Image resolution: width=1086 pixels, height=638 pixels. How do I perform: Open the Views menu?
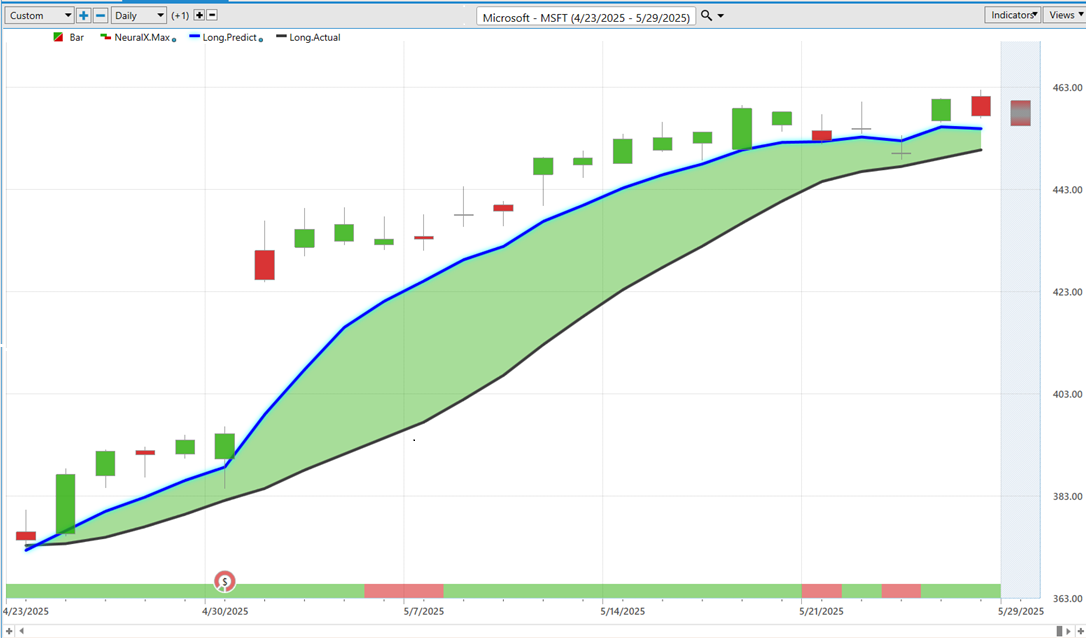1065,15
